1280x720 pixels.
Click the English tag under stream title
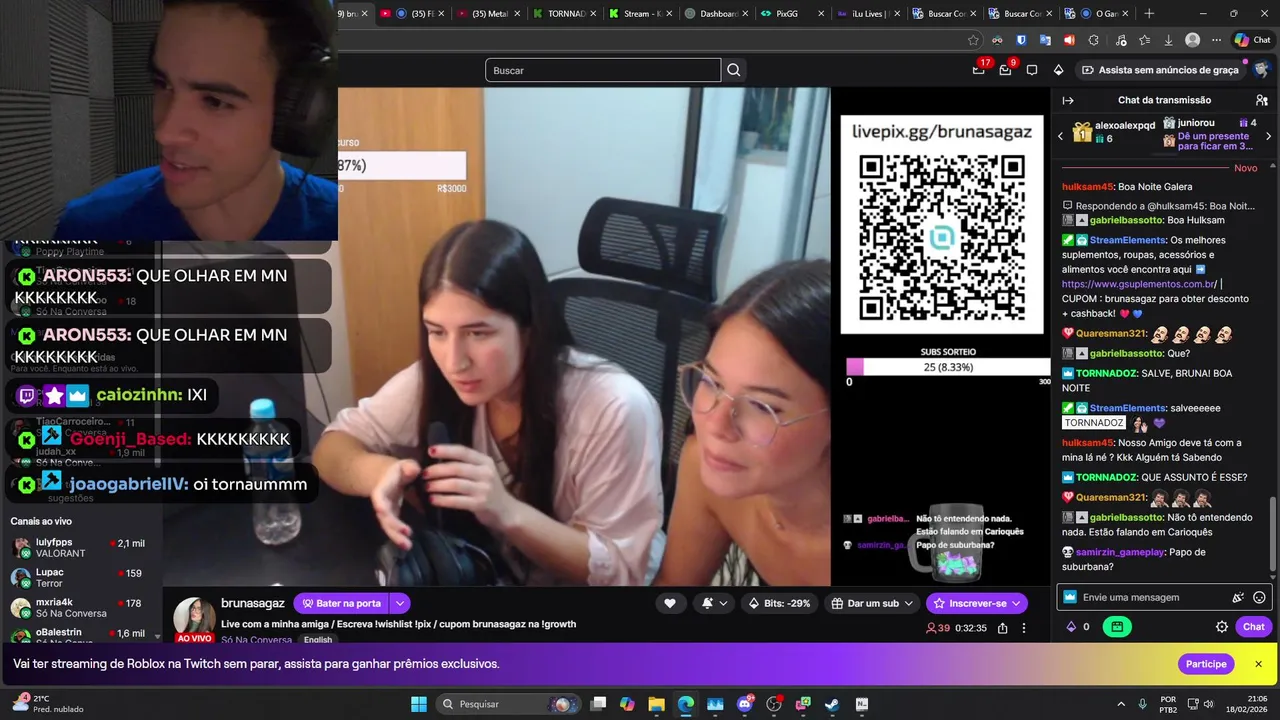tap(318, 640)
